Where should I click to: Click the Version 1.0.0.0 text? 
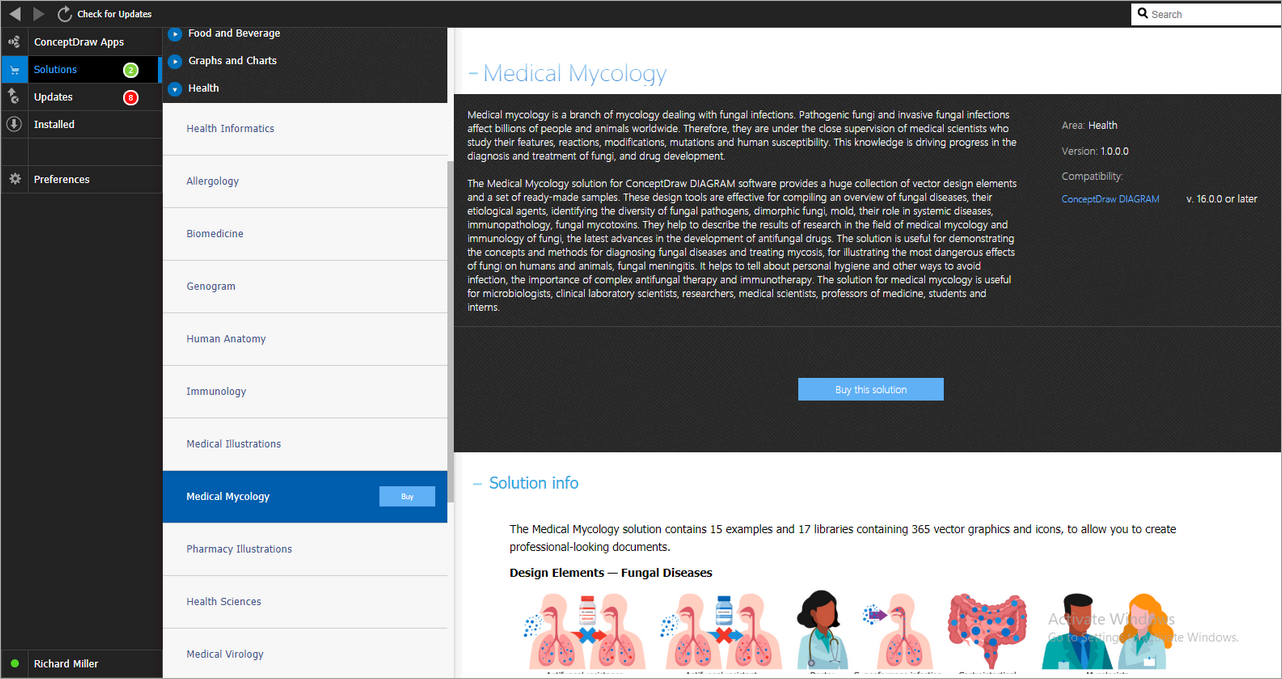[1095, 151]
